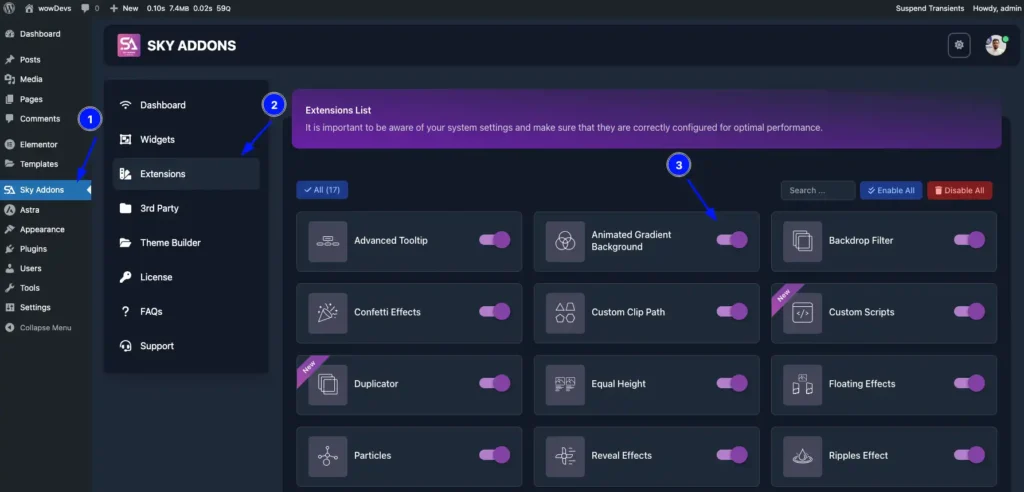
Task: Toggle the Equal Height extension
Action: (x=731, y=384)
